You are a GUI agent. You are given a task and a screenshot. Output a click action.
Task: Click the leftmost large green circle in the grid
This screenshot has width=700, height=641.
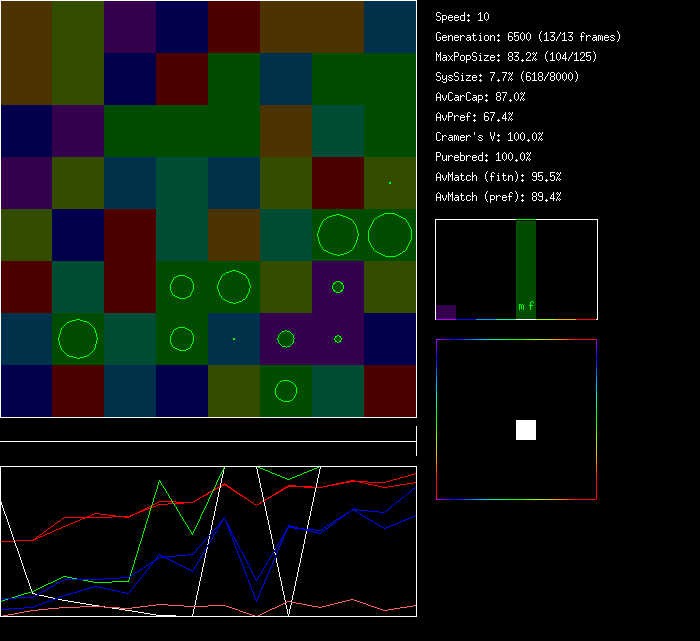pos(78,339)
